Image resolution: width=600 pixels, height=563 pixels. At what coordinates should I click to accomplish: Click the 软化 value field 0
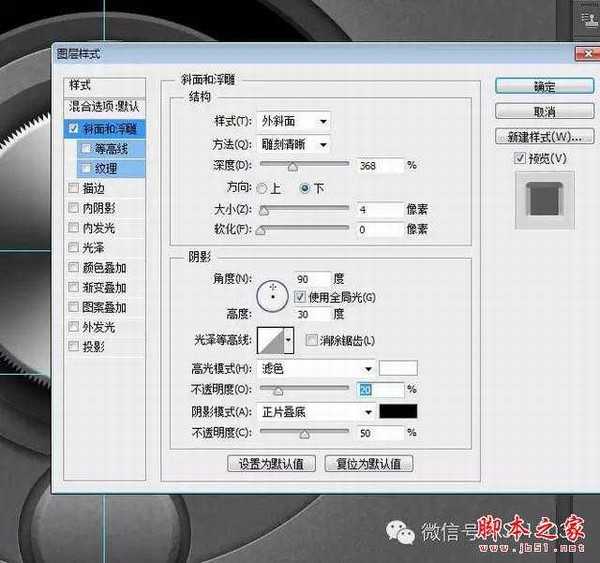[x=380, y=229]
